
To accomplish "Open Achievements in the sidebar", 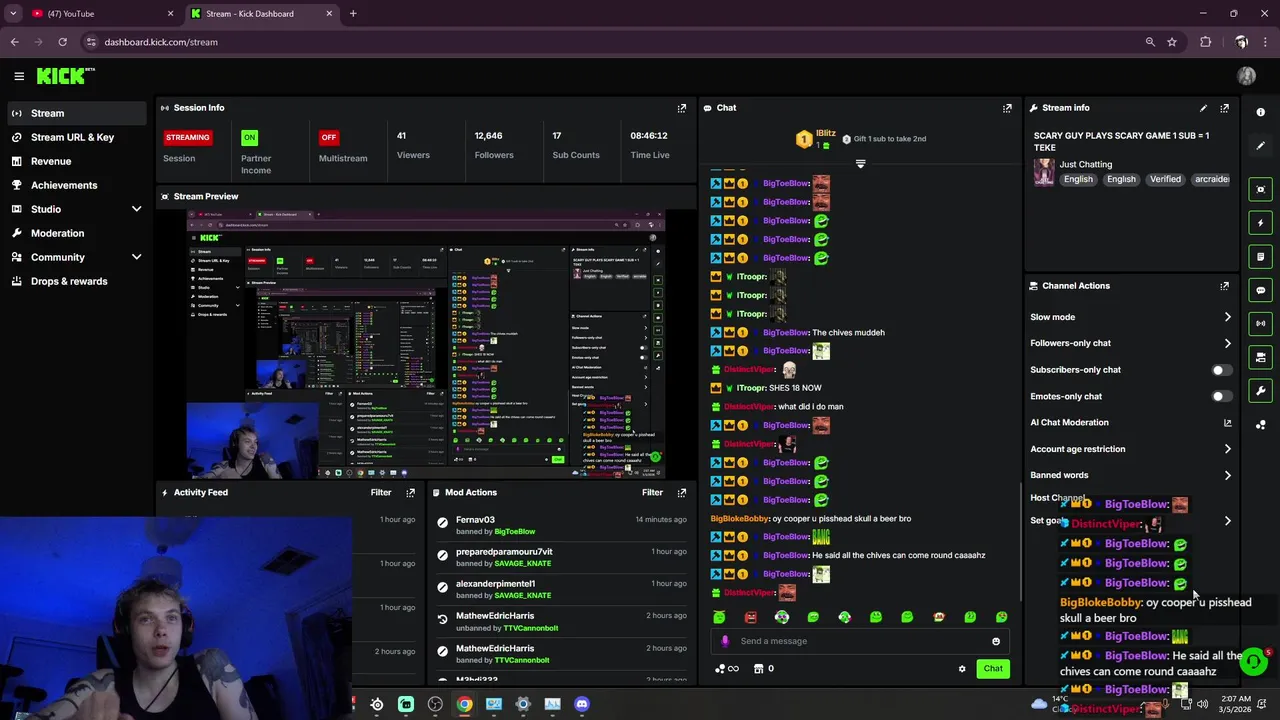I will 64,185.
